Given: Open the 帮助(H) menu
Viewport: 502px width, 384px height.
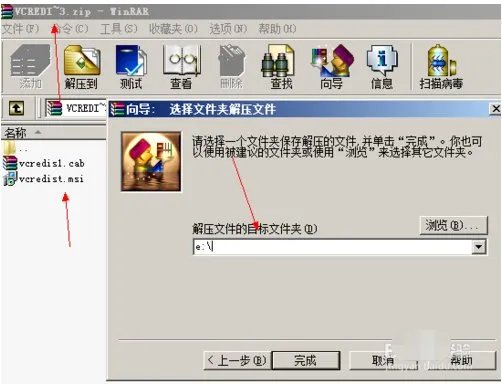Looking at the screenshot, I should [x=277, y=29].
